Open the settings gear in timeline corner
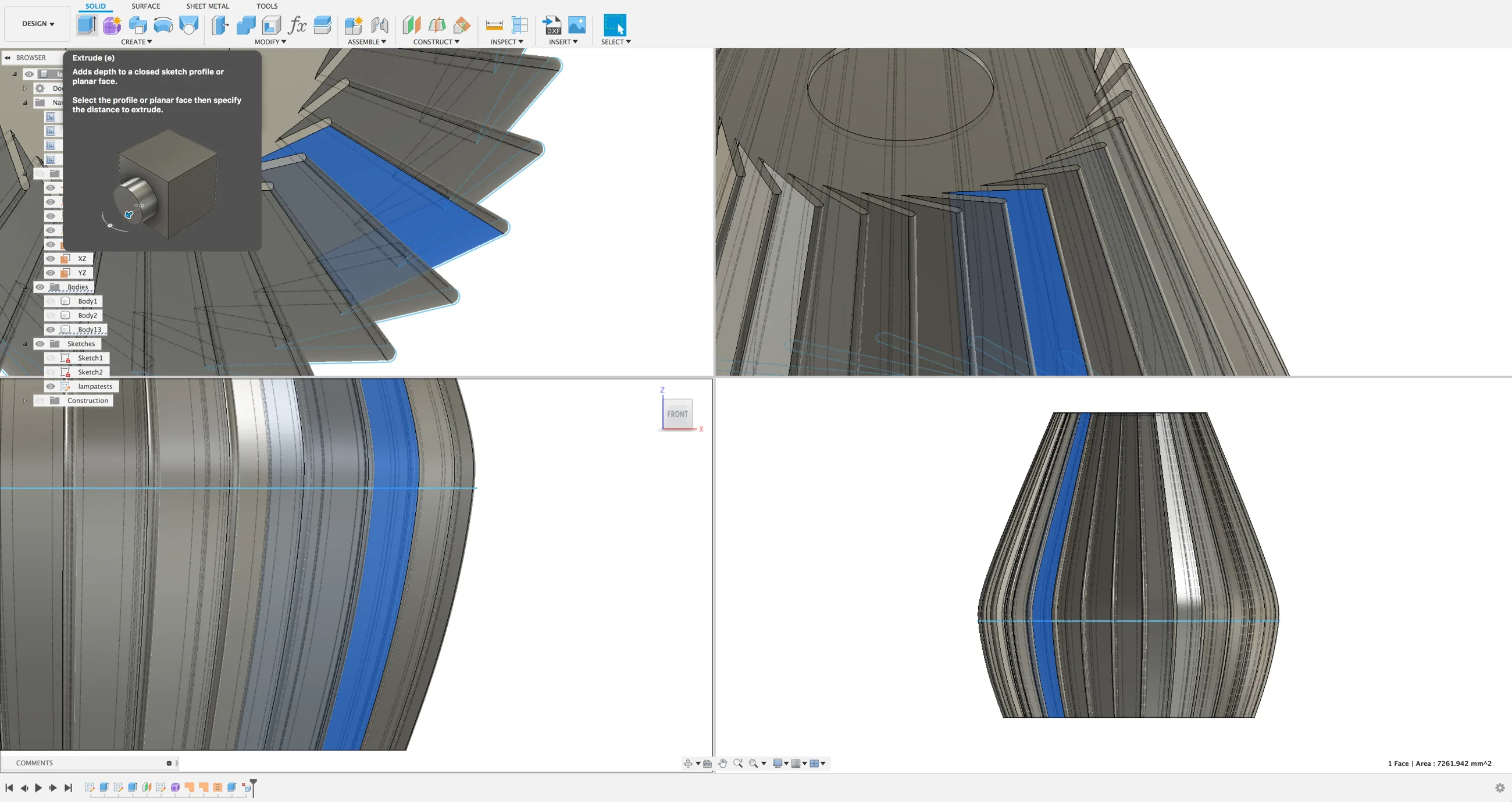 1500,788
